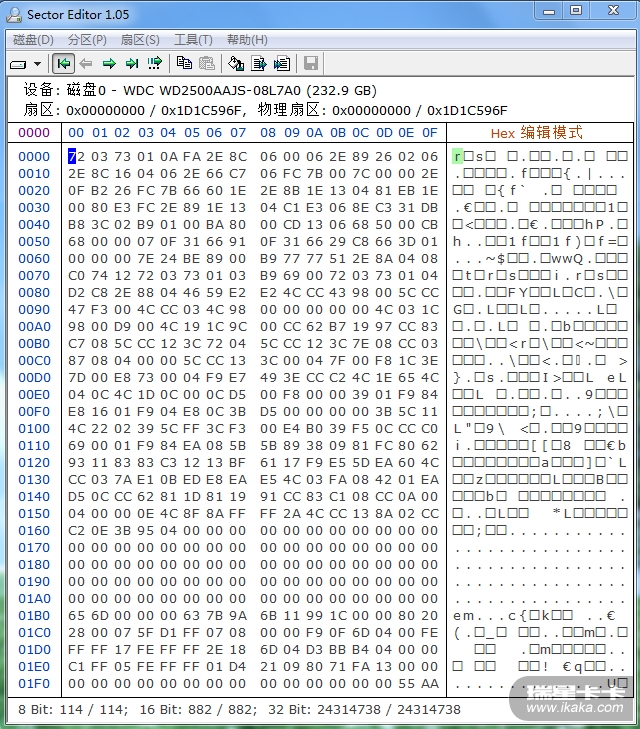Click column header 08
The height and width of the screenshot is (729, 640).
tap(268, 133)
